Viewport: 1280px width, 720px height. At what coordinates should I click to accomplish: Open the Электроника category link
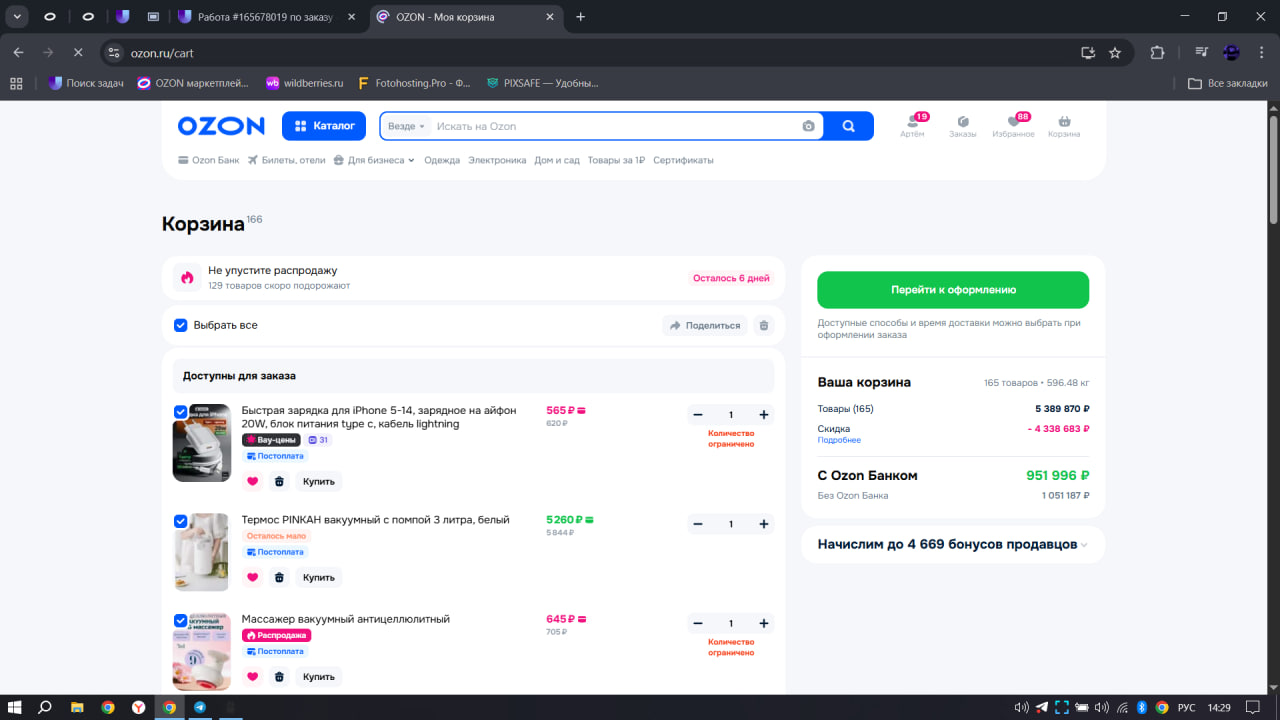tap(497, 160)
